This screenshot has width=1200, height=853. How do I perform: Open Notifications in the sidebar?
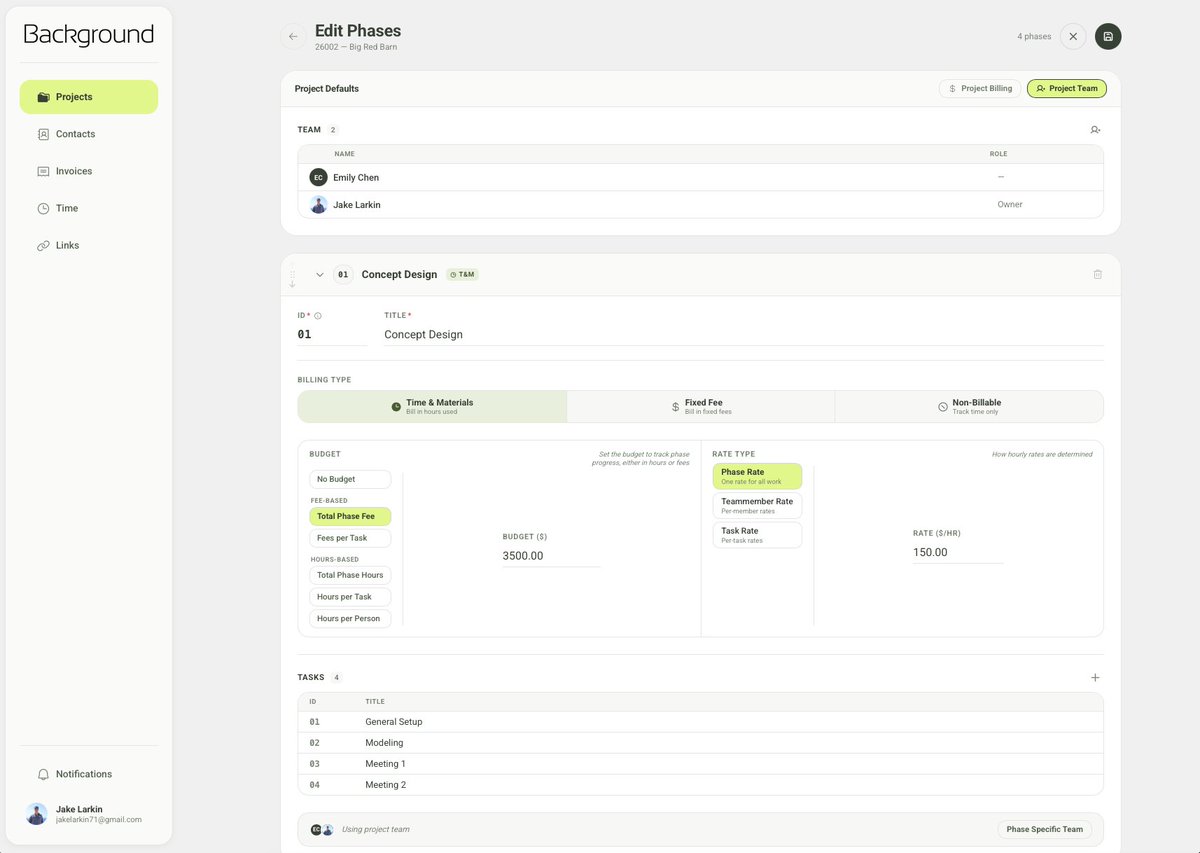click(89, 774)
